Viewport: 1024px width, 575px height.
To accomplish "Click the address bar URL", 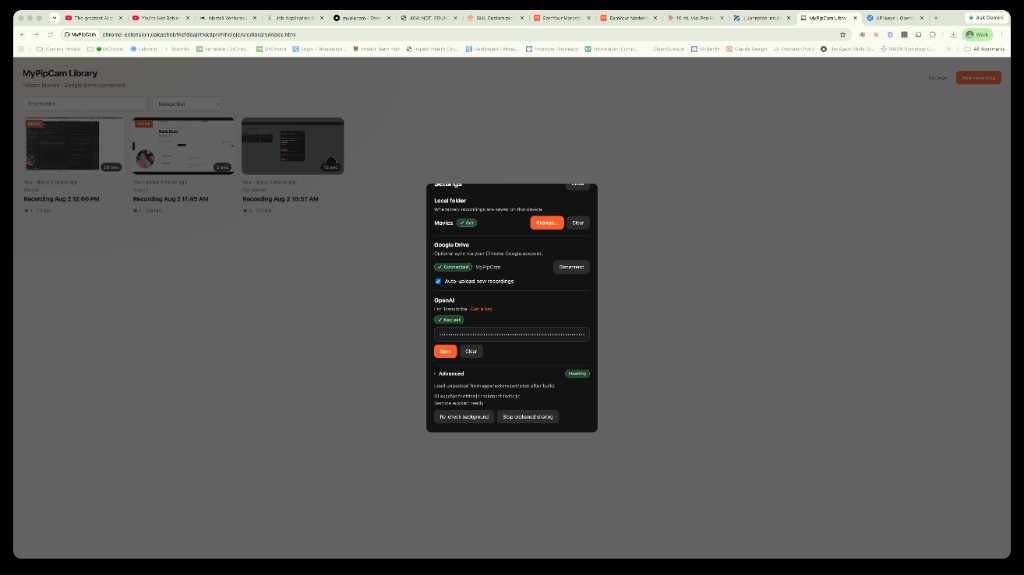I will point(199,35).
